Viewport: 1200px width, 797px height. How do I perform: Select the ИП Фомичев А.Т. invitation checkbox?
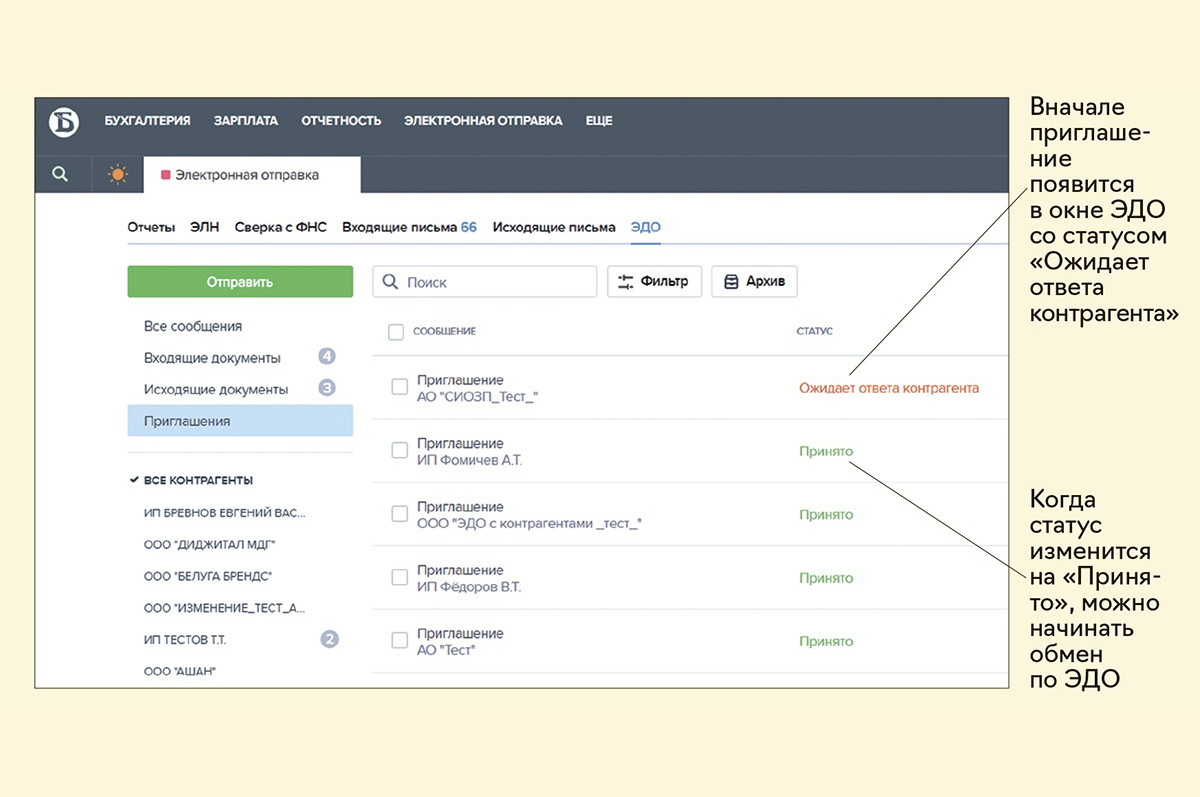click(400, 451)
